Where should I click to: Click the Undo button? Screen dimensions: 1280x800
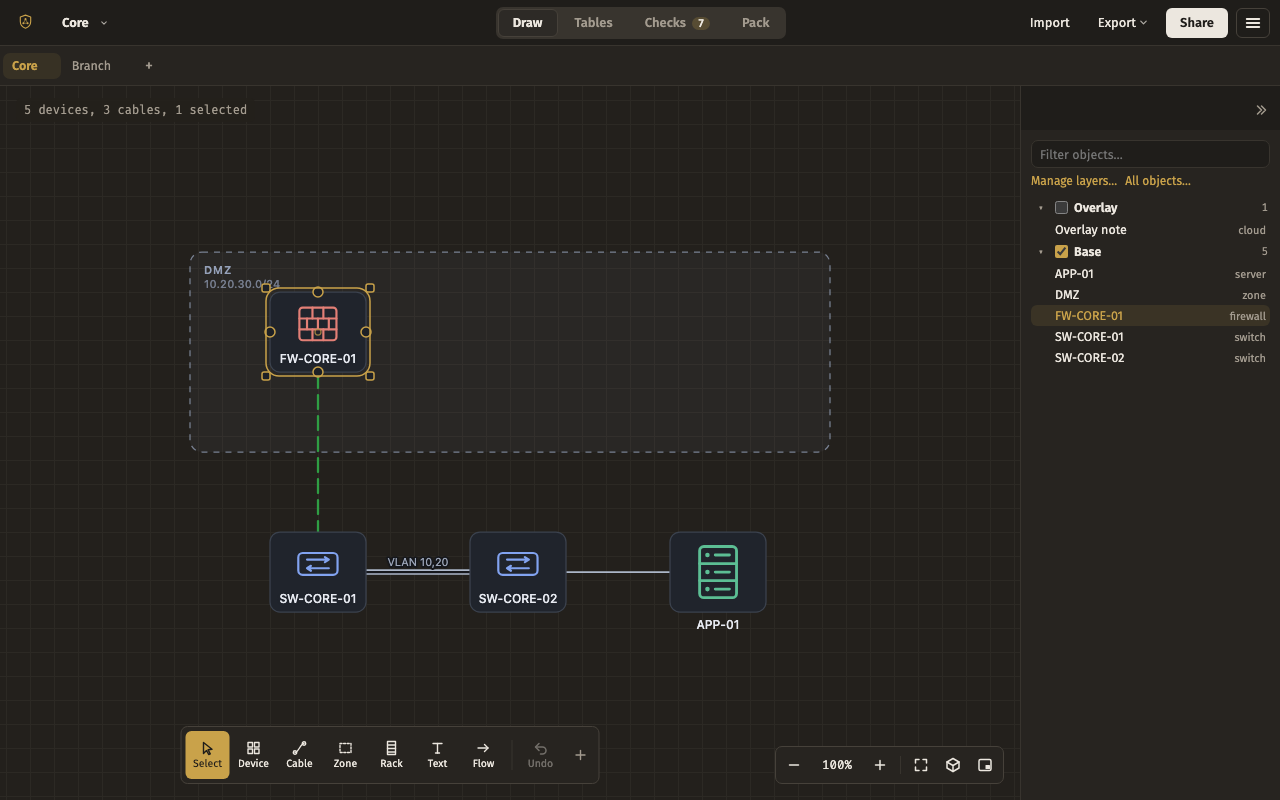pos(540,755)
